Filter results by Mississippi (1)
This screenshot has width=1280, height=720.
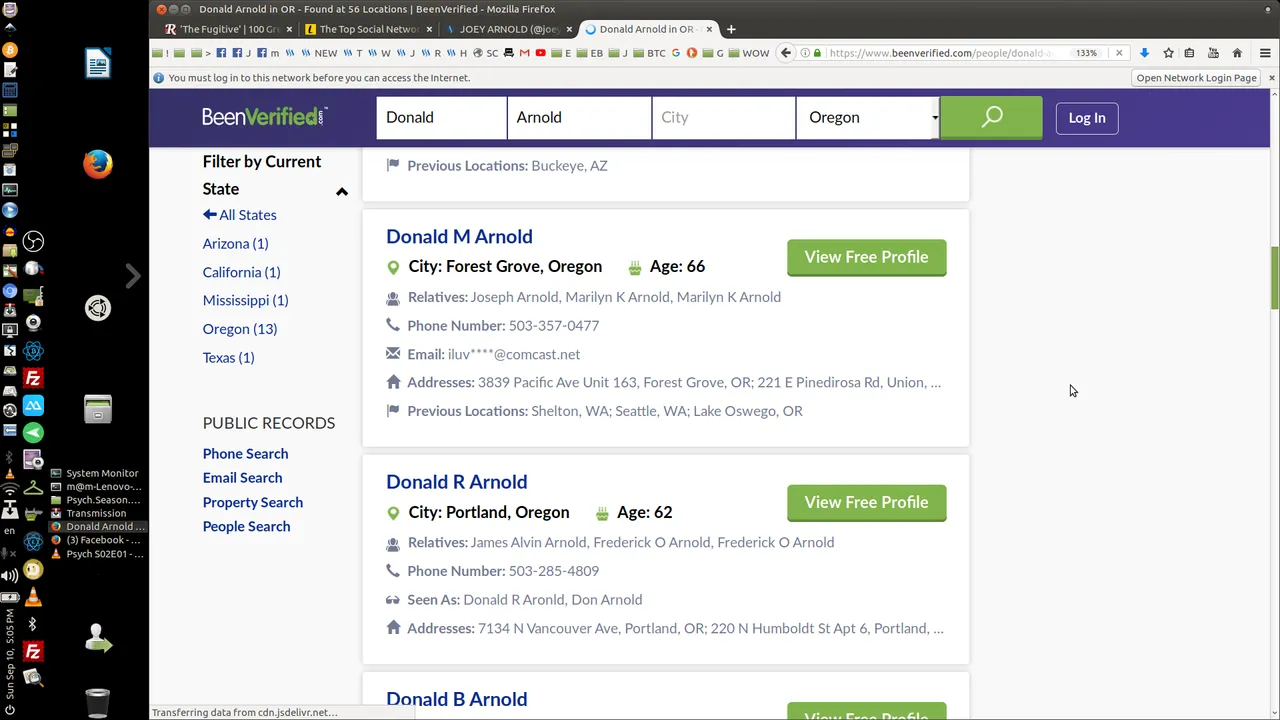click(245, 300)
